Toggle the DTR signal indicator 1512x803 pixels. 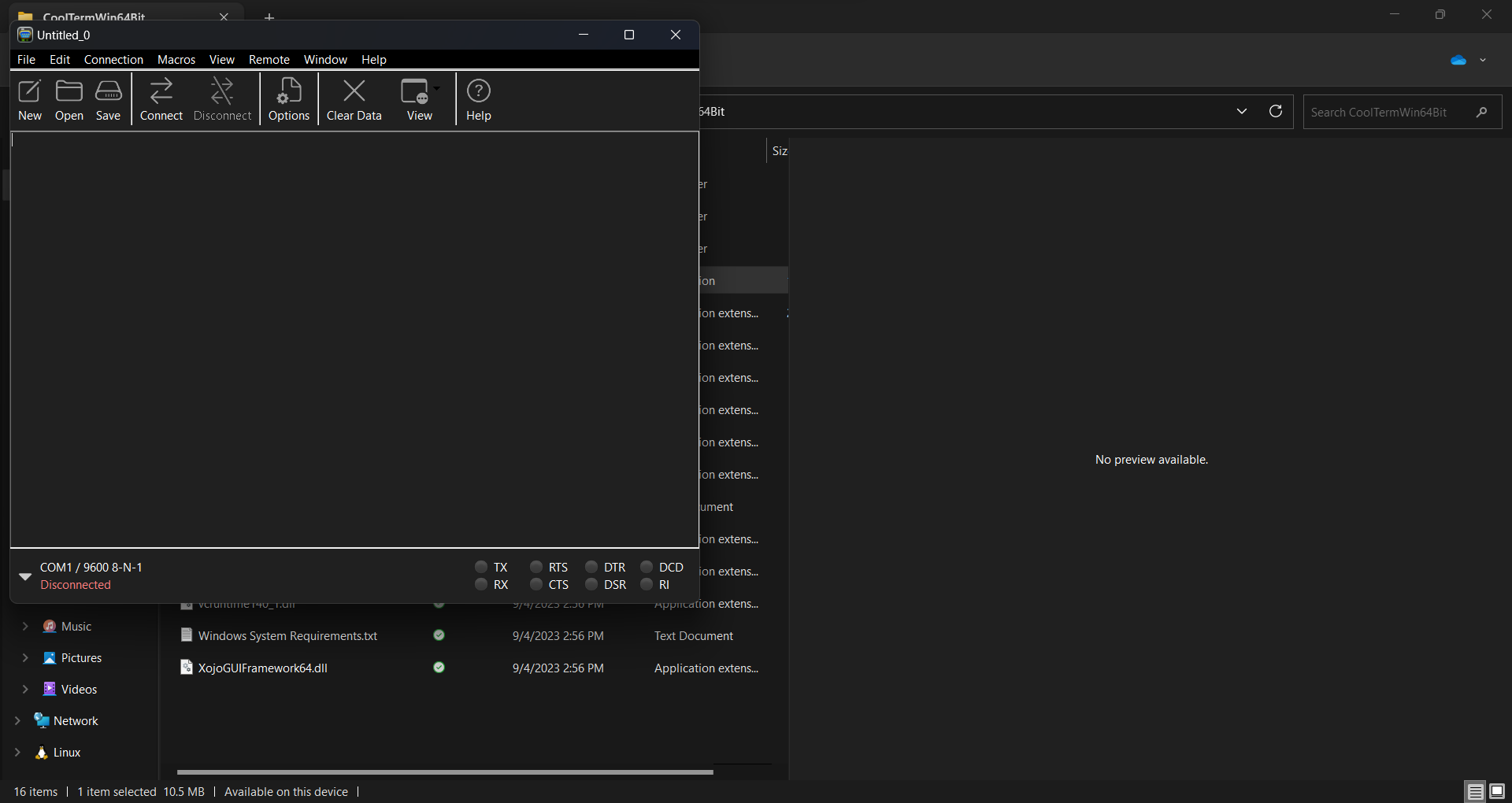(x=591, y=567)
